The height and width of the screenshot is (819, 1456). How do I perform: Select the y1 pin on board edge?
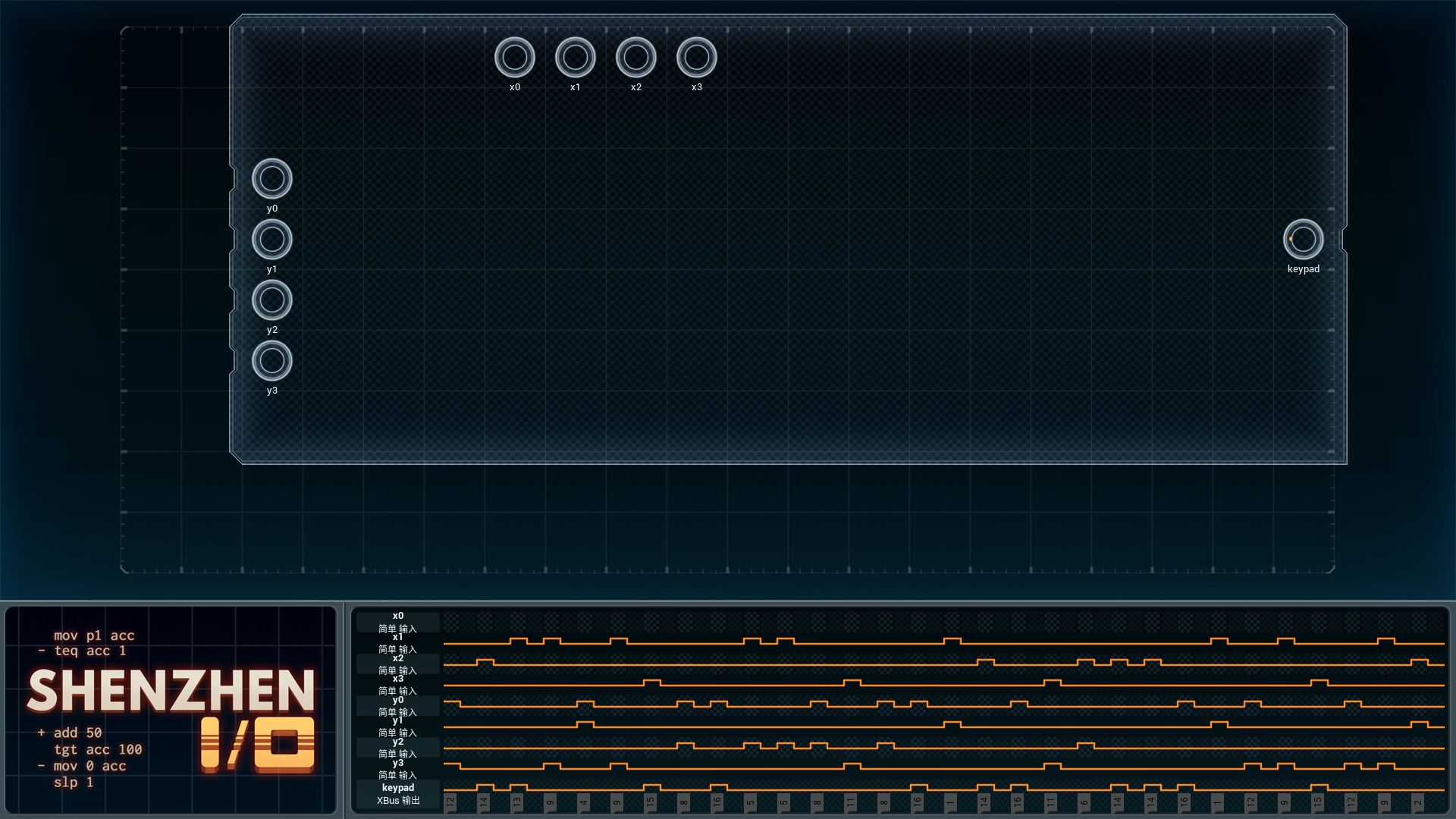click(x=271, y=239)
